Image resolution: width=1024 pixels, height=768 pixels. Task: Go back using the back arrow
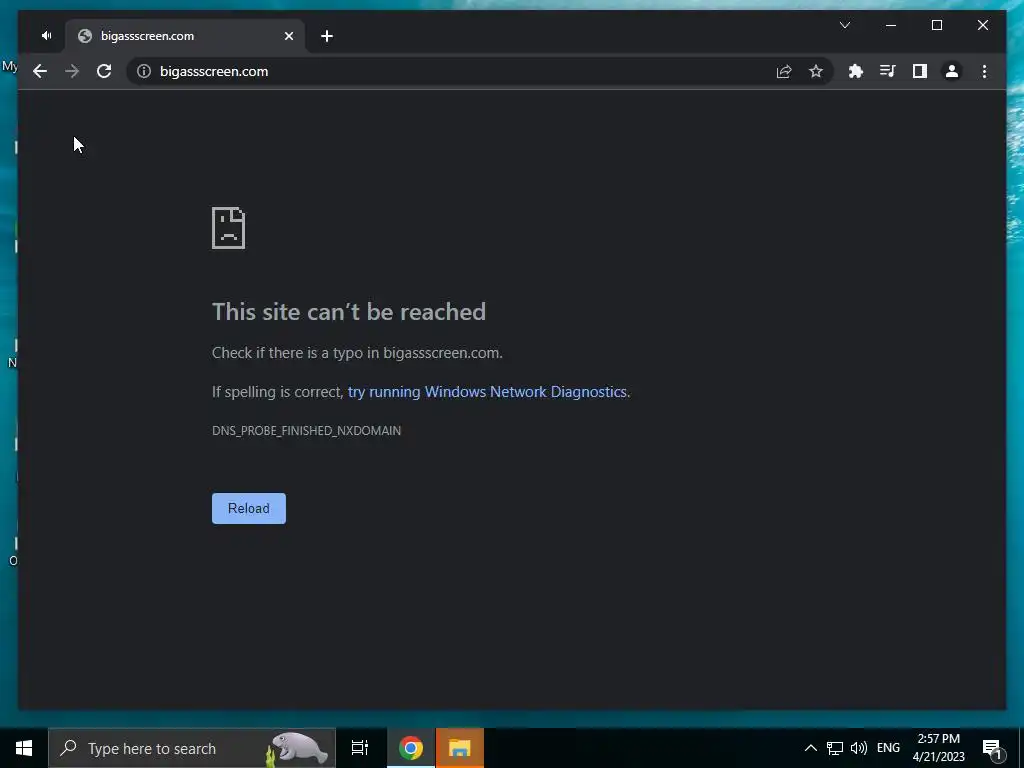tap(40, 71)
